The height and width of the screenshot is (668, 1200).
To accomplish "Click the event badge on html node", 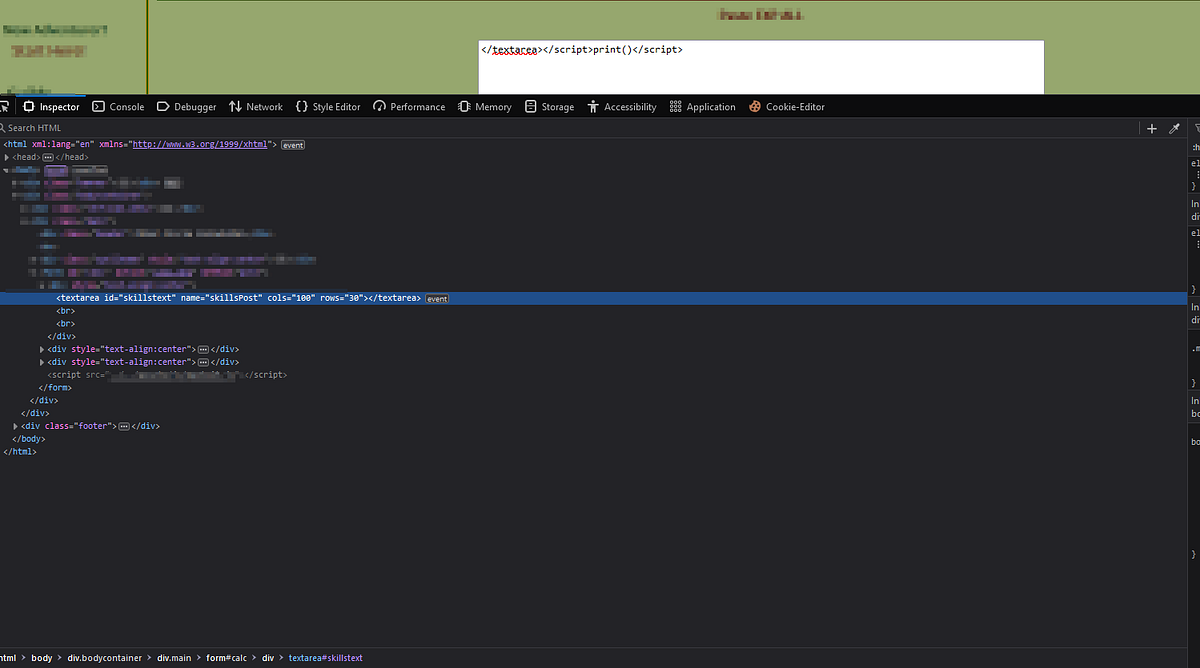I will tap(293, 145).
